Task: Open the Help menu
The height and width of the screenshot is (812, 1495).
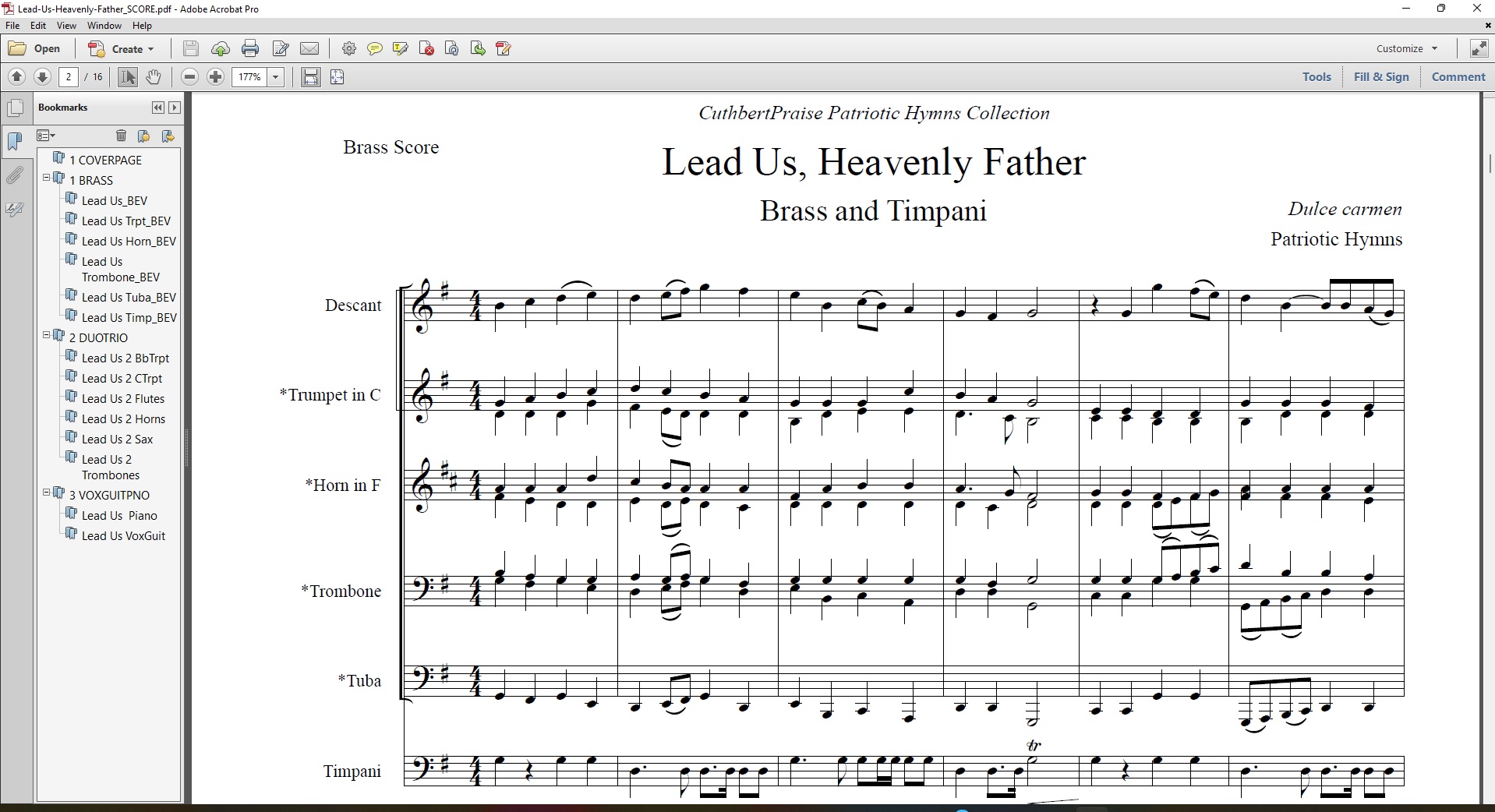Action: pos(142,26)
